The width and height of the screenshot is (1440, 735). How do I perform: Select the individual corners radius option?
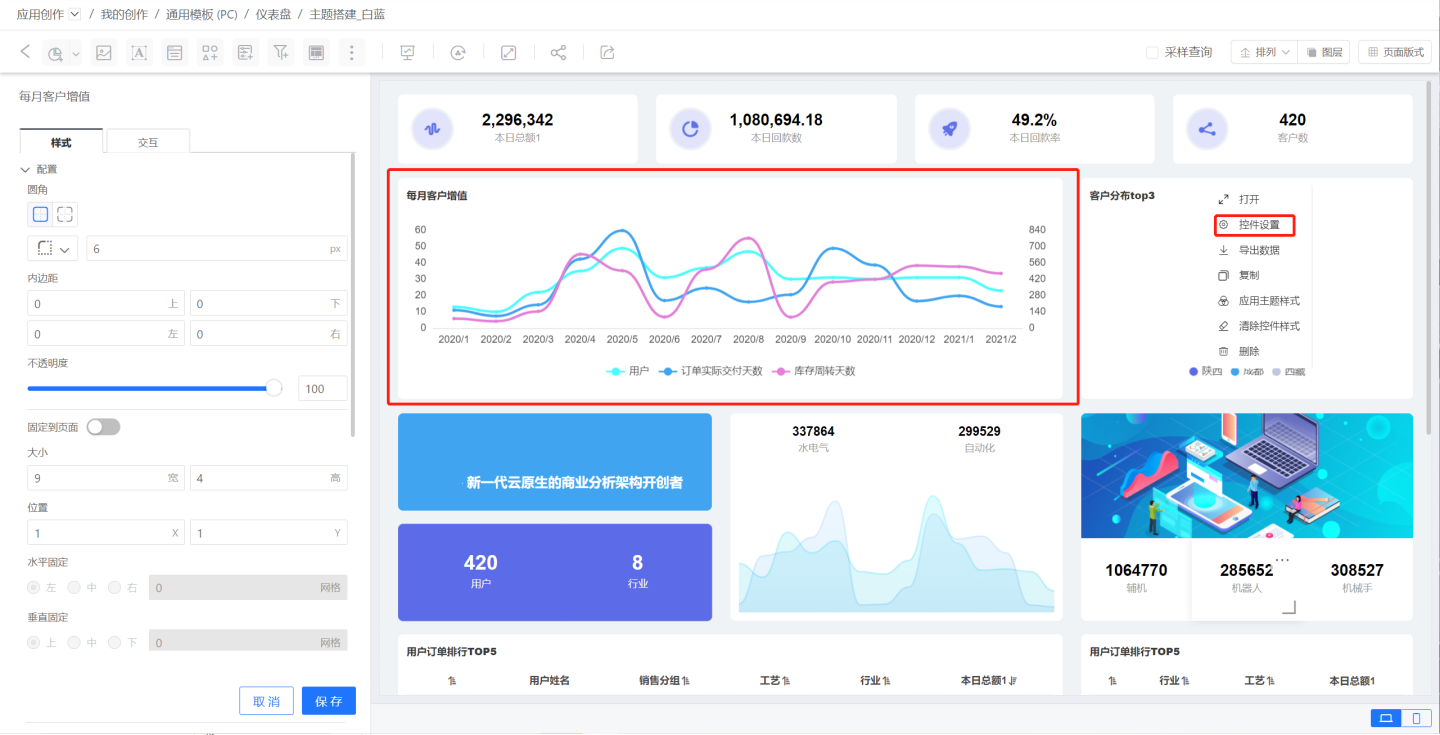65,214
